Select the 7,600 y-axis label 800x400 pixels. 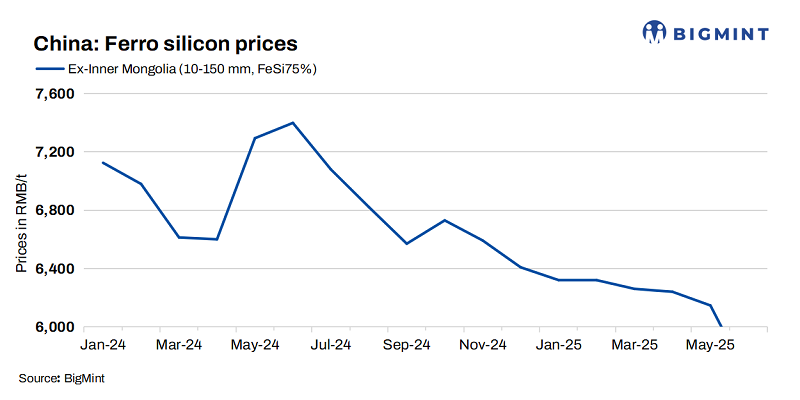click(56, 94)
